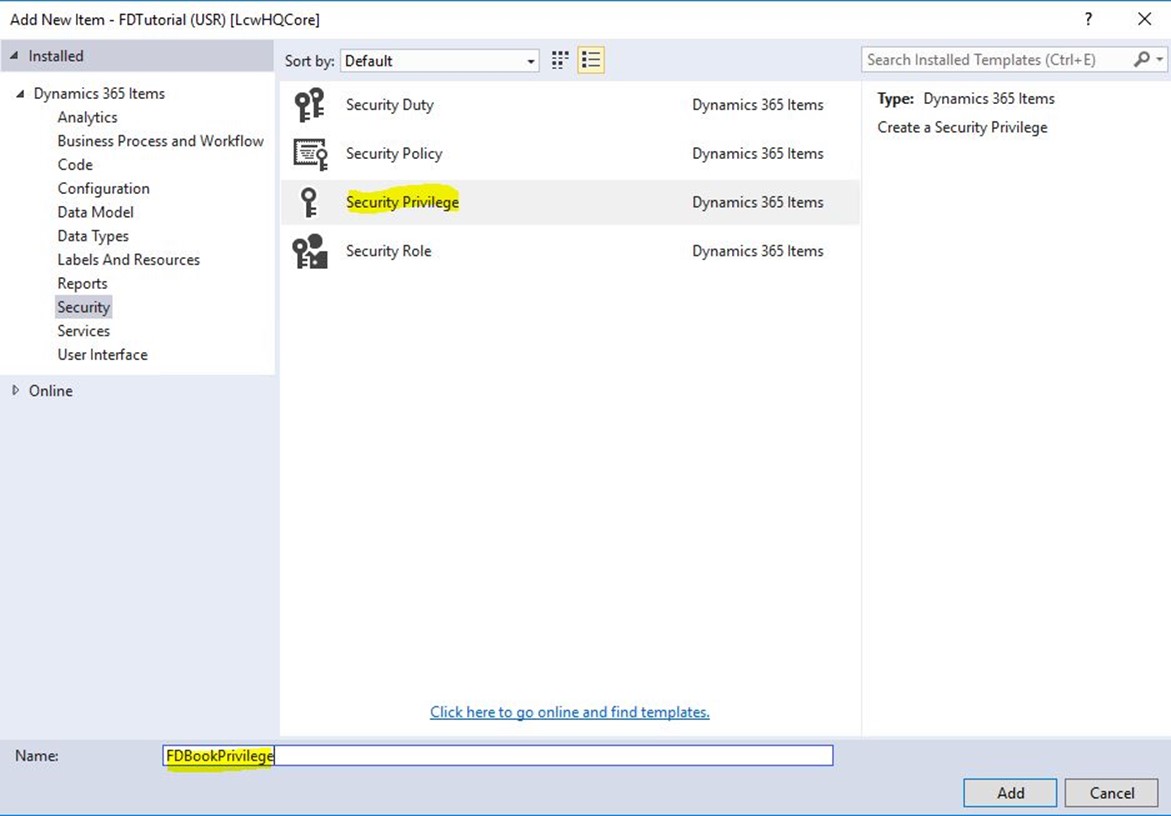Screen dimensions: 1171x816
Task: Select the User Interface category
Action: tap(102, 355)
